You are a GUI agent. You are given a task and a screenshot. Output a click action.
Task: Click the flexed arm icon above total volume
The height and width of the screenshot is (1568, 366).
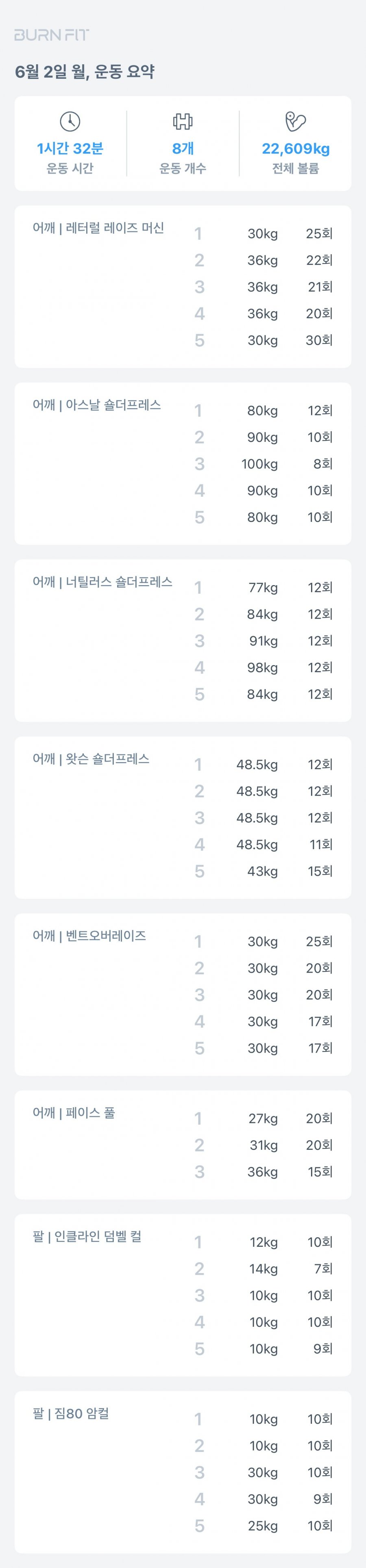296,121
